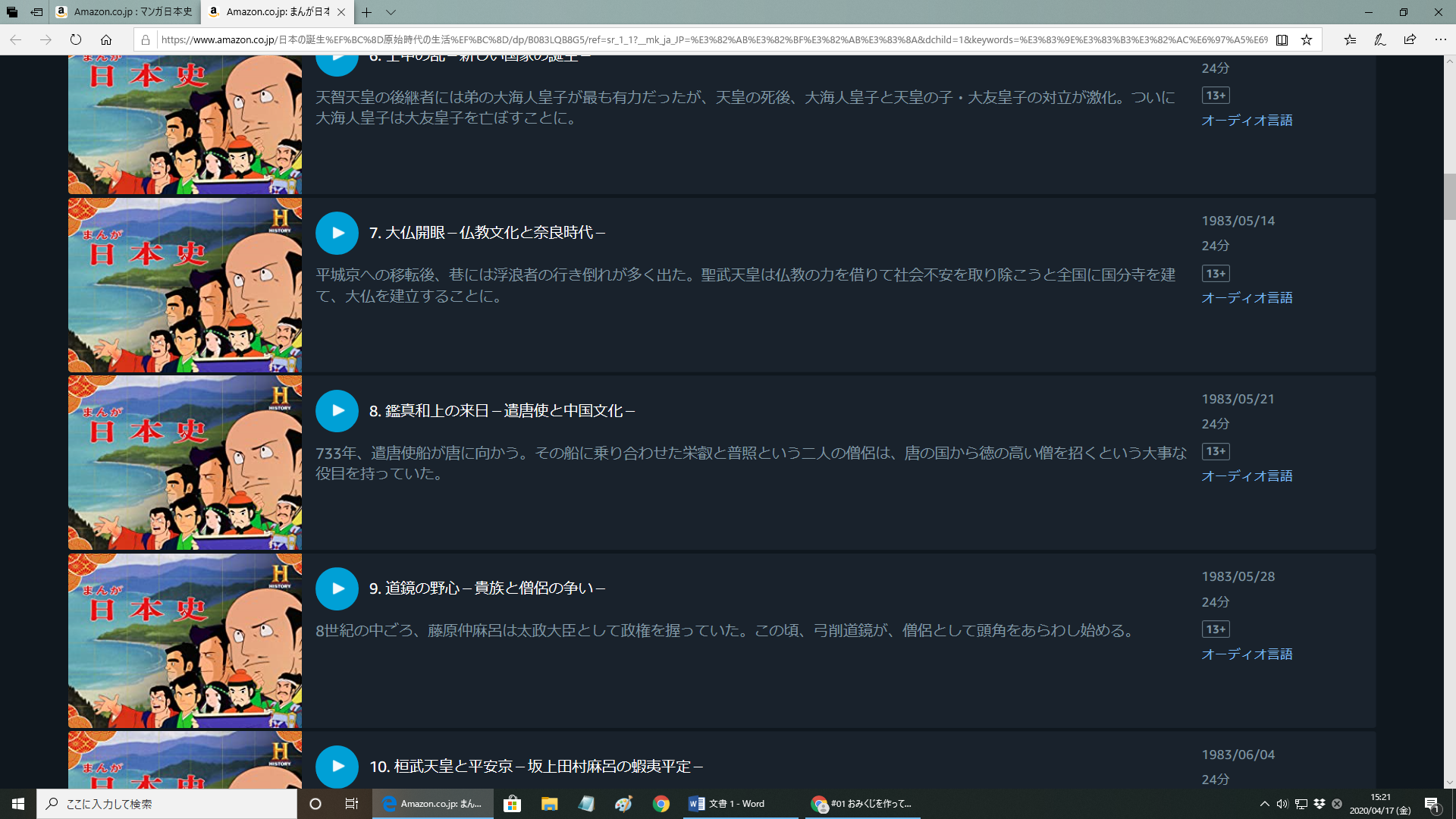The height and width of the screenshot is (819, 1456).
Task: Open thumbnail of episode 7 大仏開眼
Action: pyautogui.click(x=185, y=285)
